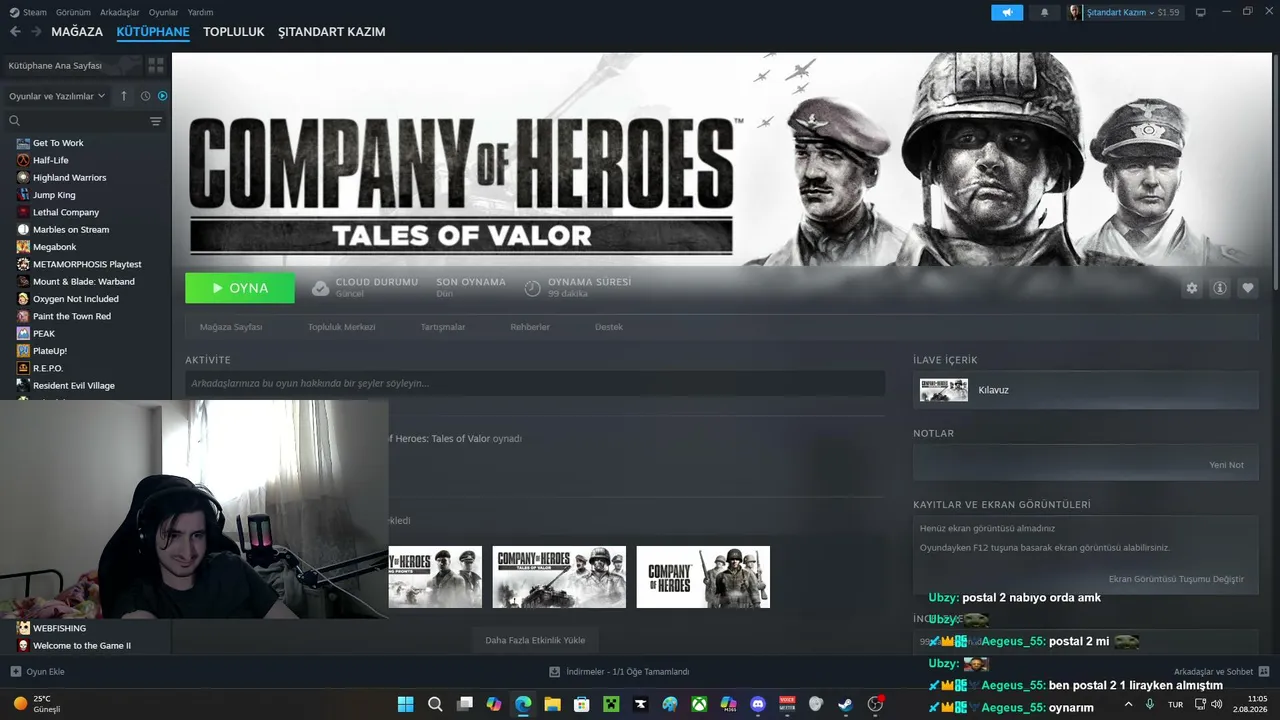Go back with the Steam back arrow
The height and width of the screenshot is (720, 1280).
[x=15, y=32]
